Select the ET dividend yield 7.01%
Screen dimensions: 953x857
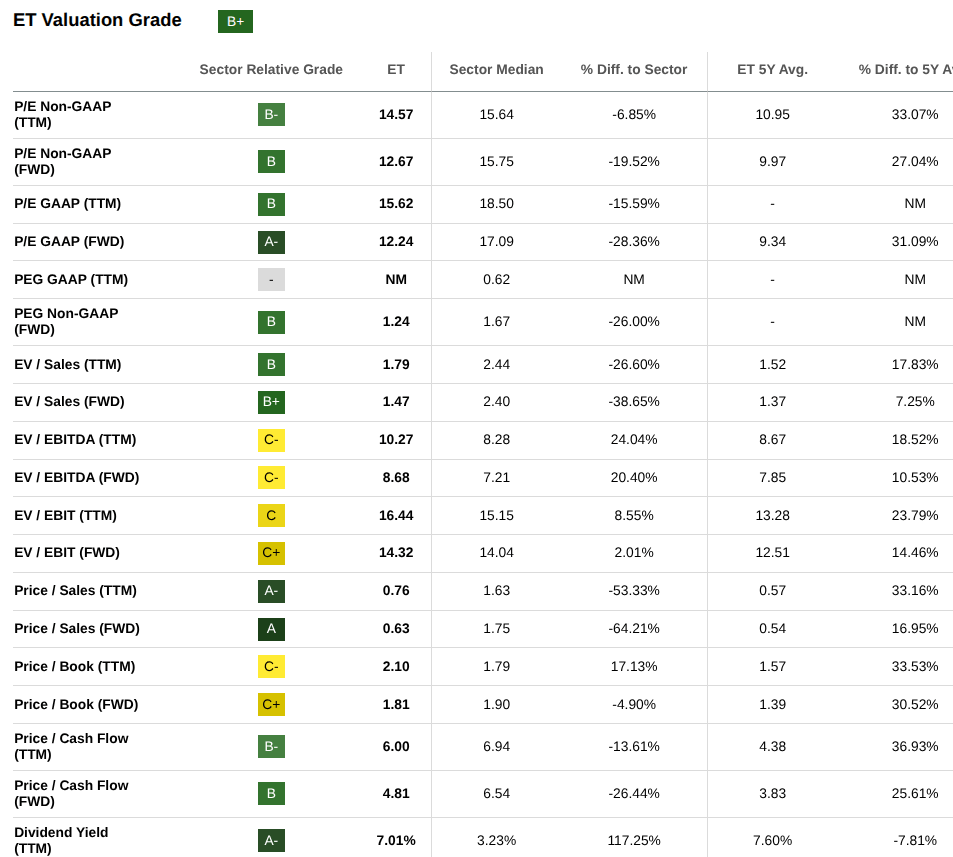click(396, 841)
